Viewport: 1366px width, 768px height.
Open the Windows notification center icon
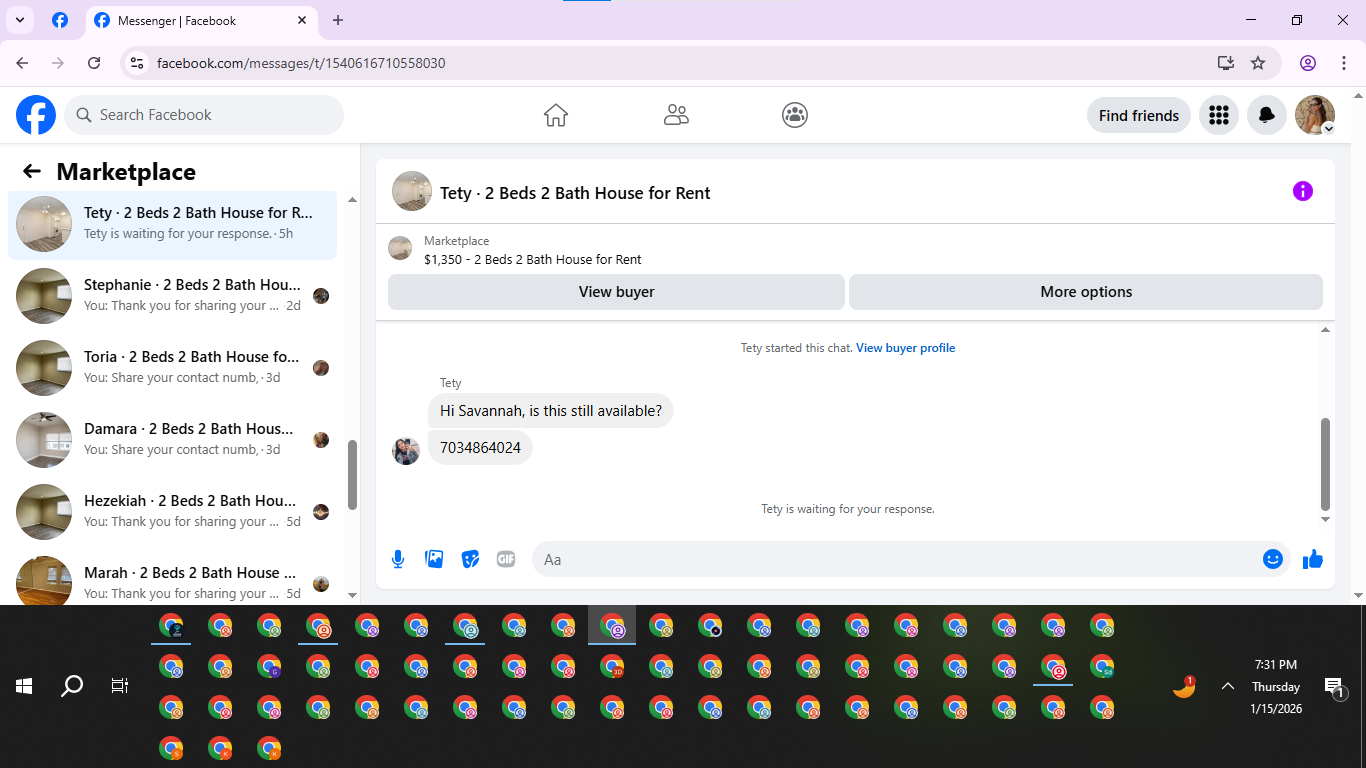tap(1334, 686)
